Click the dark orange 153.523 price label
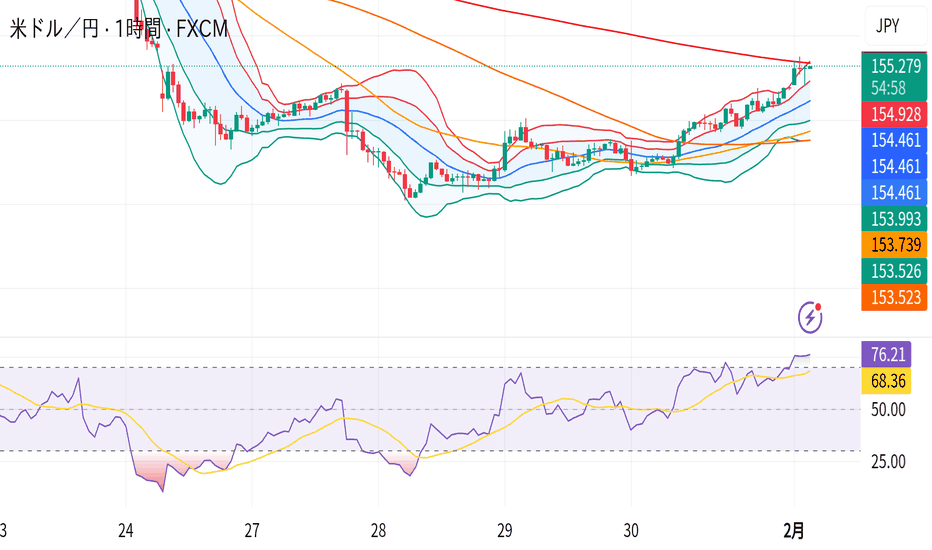 [x=895, y=297]
